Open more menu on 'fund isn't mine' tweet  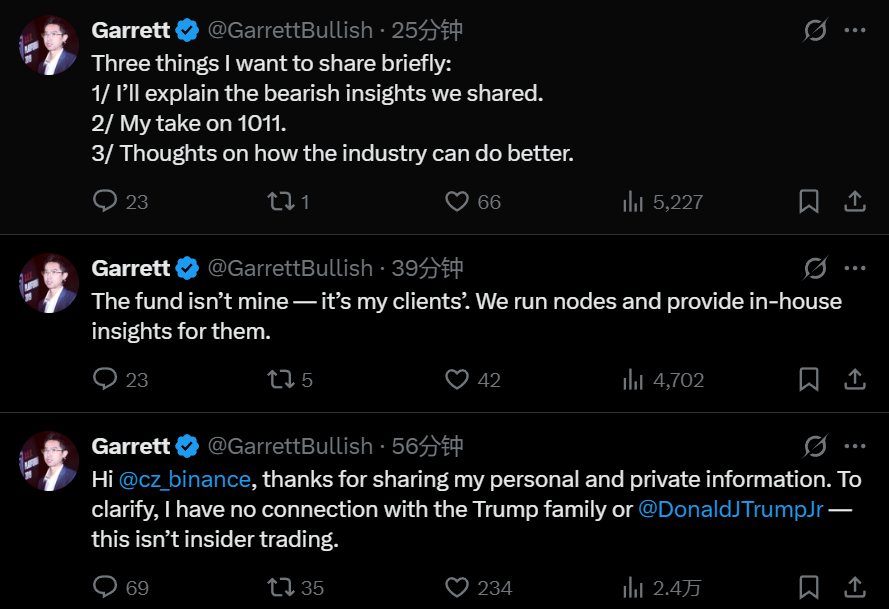tap(855, 268)
